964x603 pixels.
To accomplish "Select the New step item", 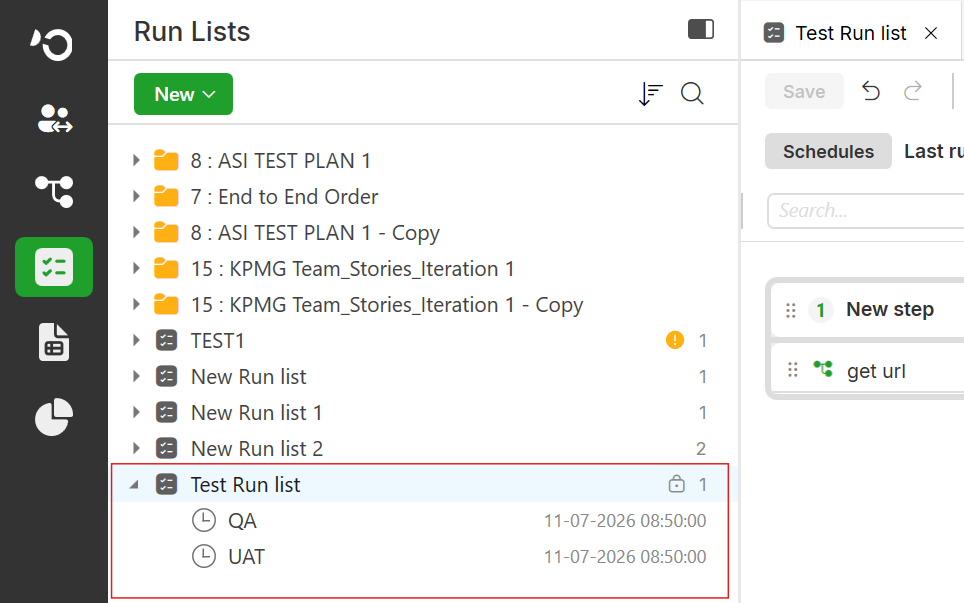I will pyautogui.click(x=867, y=310).
